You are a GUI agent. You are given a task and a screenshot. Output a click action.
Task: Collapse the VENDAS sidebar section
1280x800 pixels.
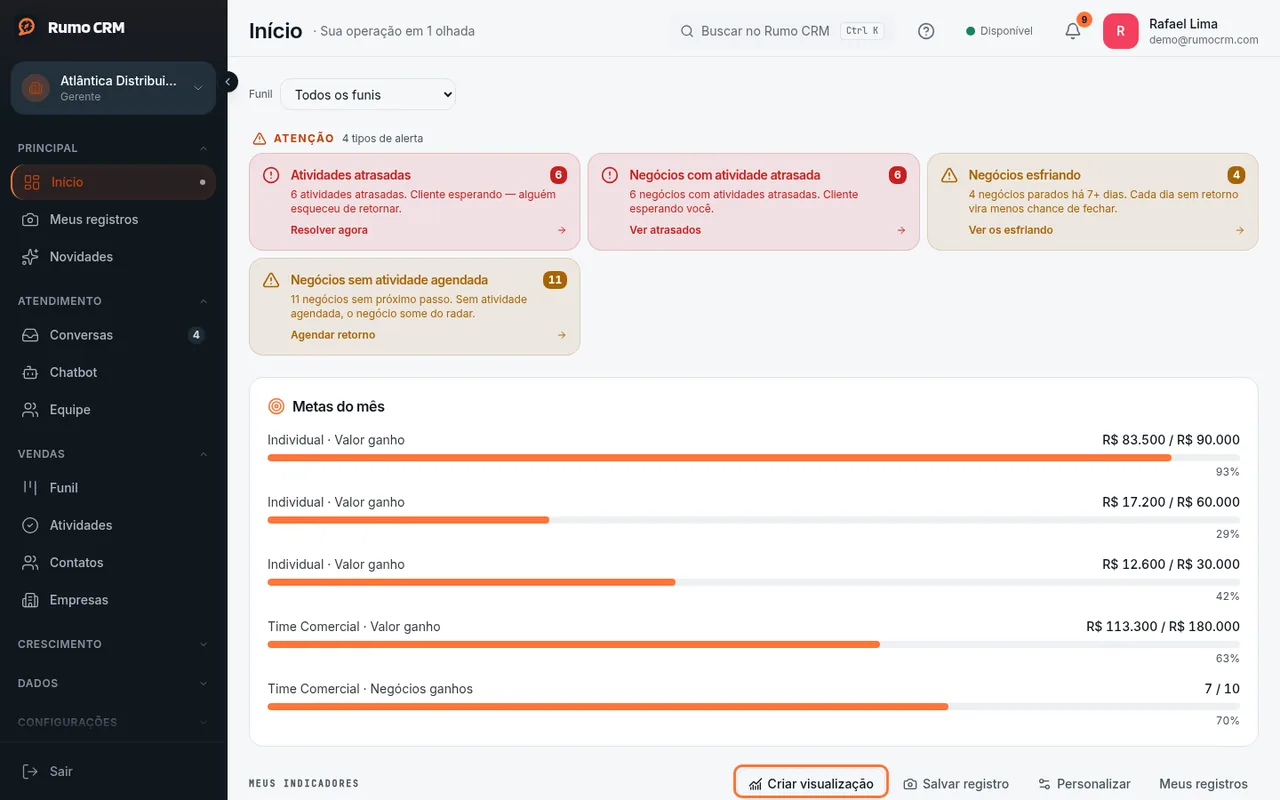(113, 454)
